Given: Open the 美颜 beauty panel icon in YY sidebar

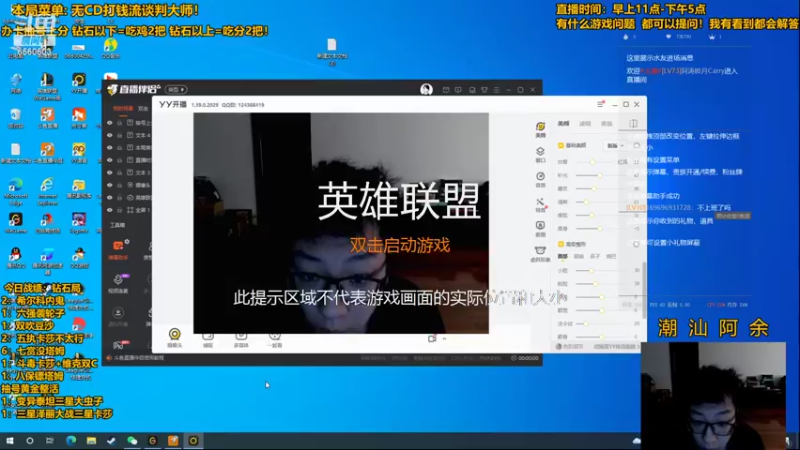Looking at the screenshot, I should [x=540, y=129].
